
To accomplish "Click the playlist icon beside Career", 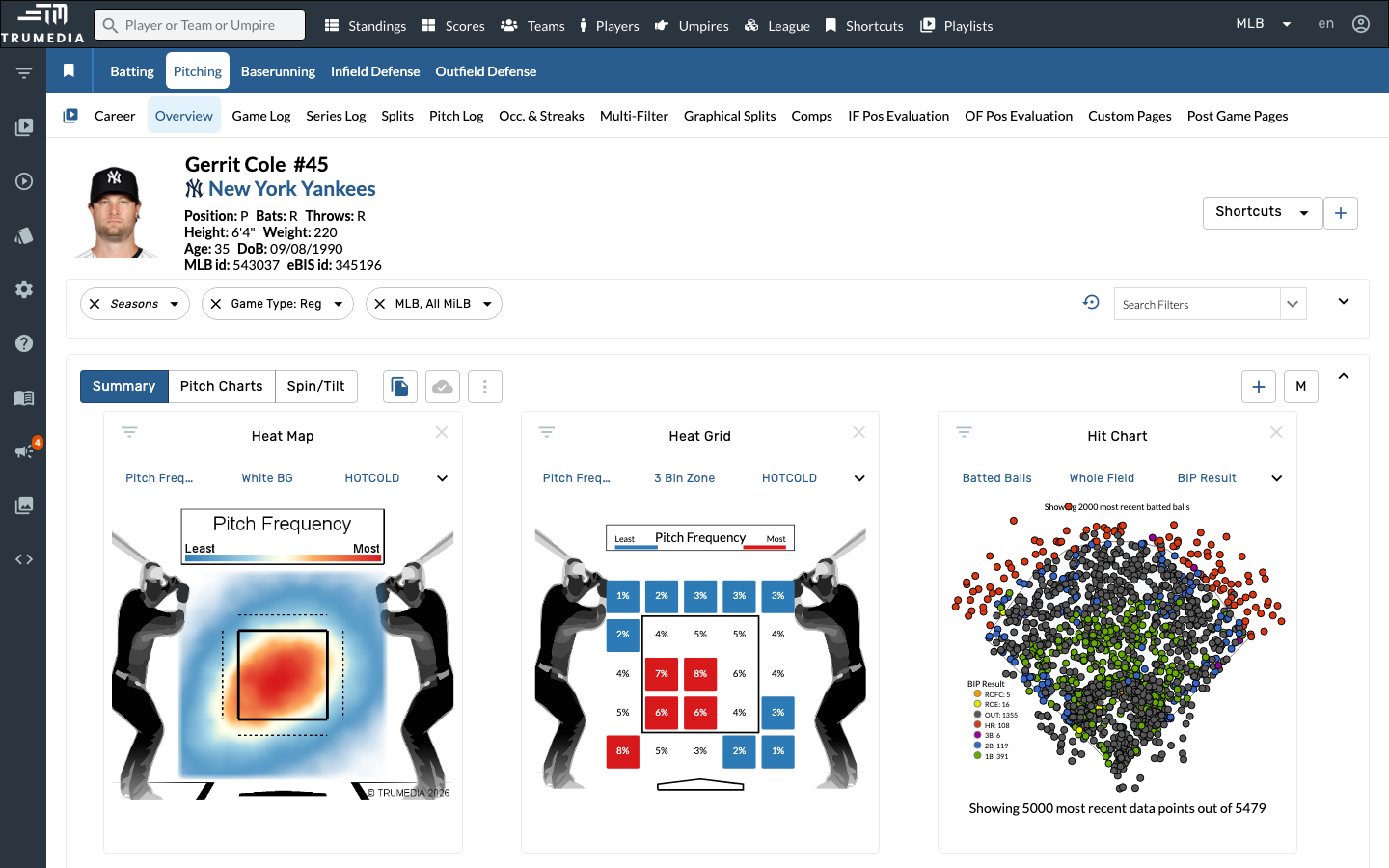I will (70, 116).
